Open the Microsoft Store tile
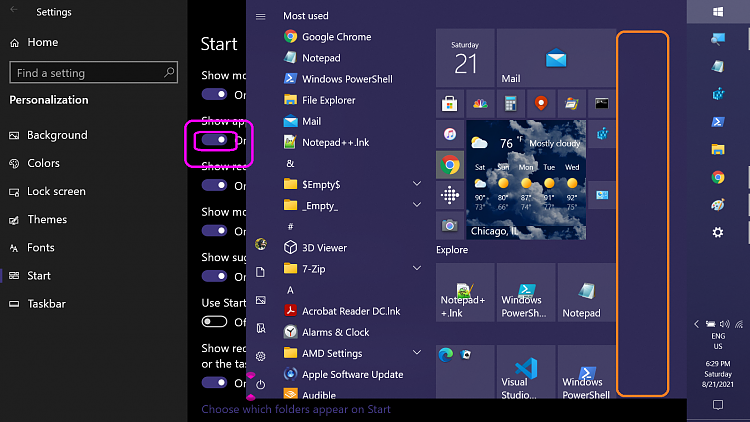The width and height of the screenshot is (750, 422). tap(450, 103)
